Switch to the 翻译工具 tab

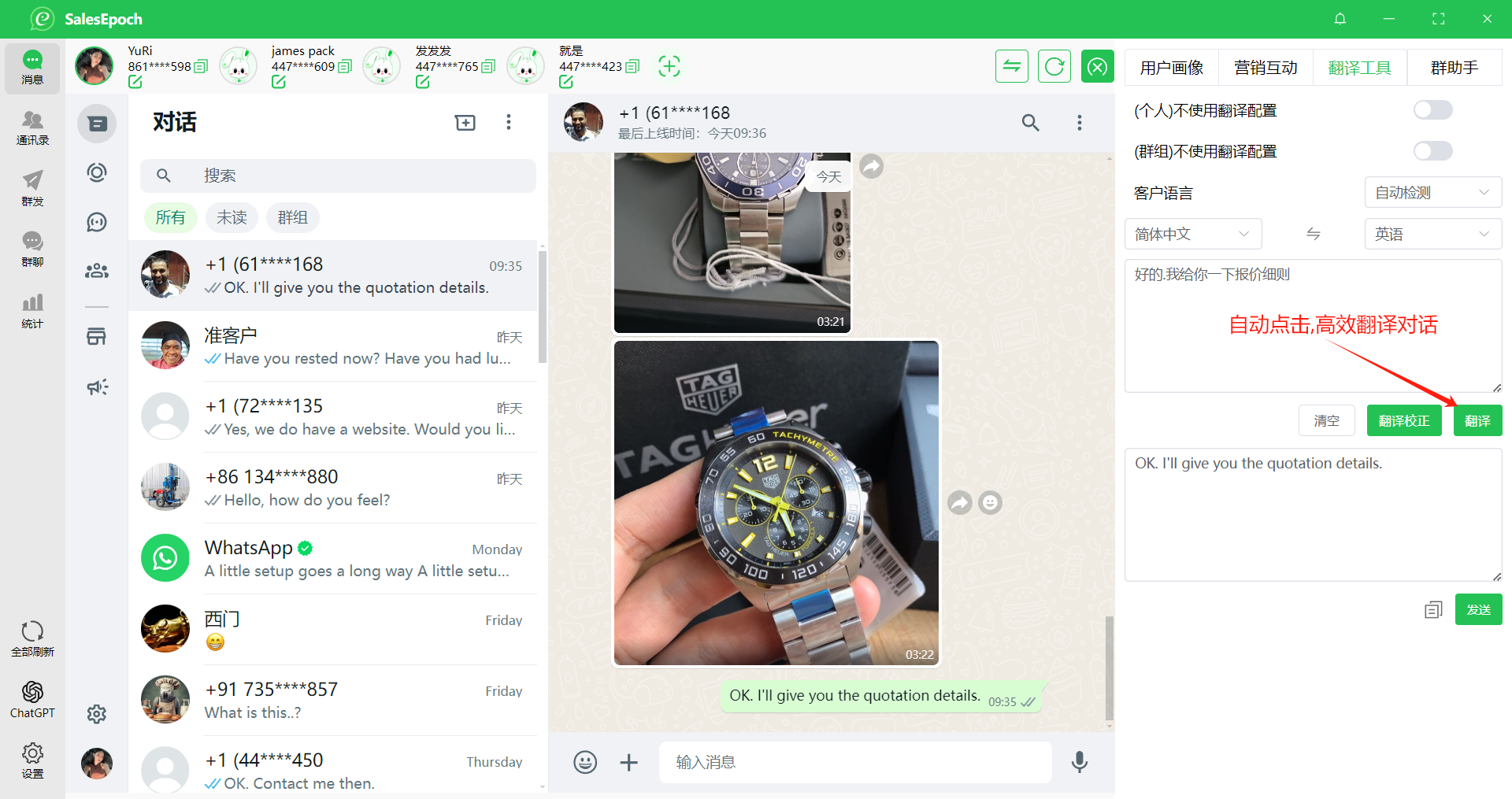point(1360,68)
